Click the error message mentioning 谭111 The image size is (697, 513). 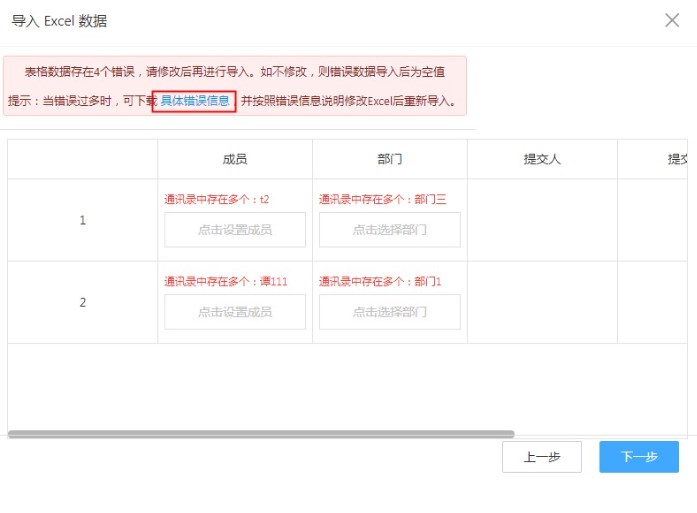pyautogui.click(x=226, y=282)
